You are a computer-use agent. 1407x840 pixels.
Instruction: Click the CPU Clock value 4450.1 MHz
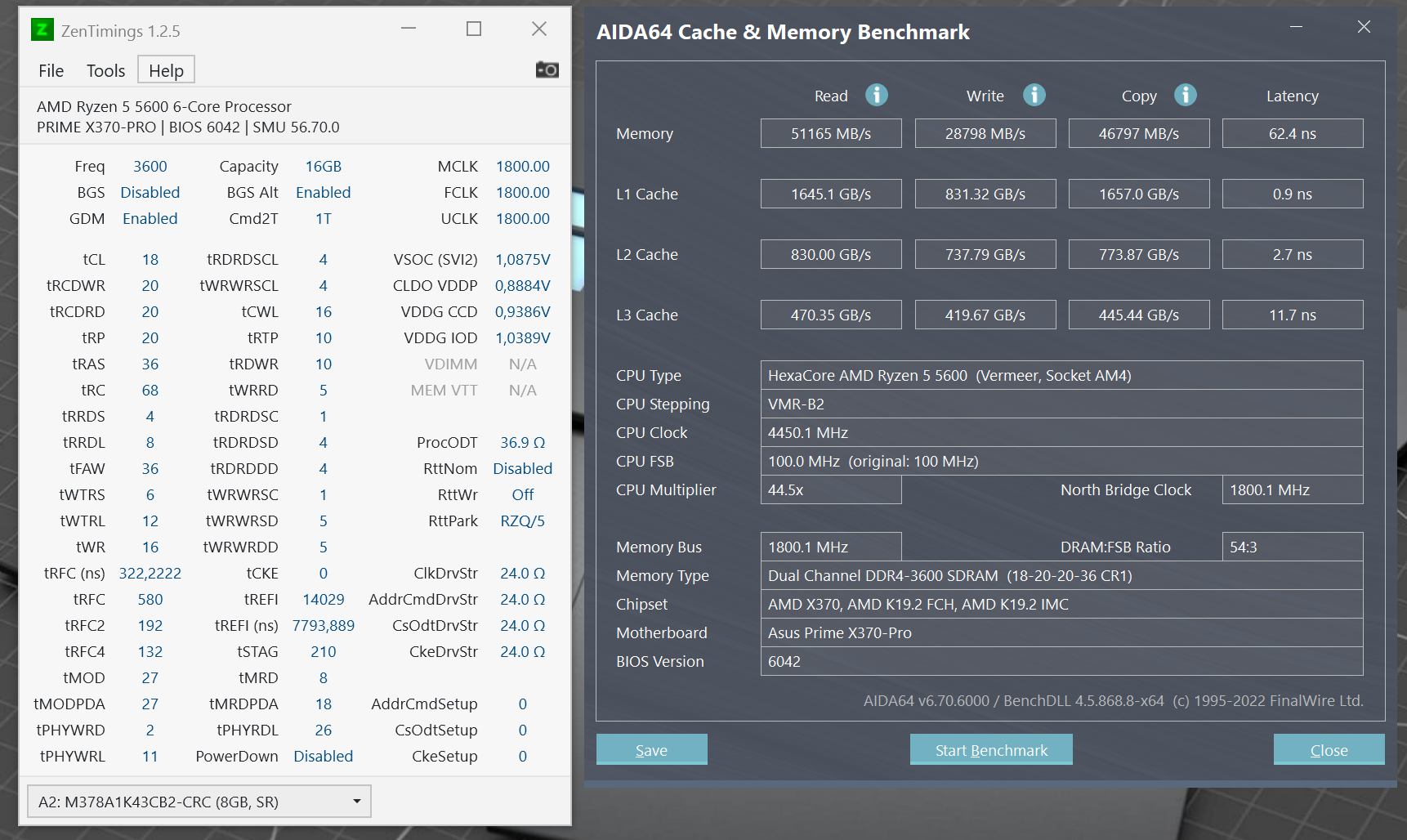click(1062, 432)
